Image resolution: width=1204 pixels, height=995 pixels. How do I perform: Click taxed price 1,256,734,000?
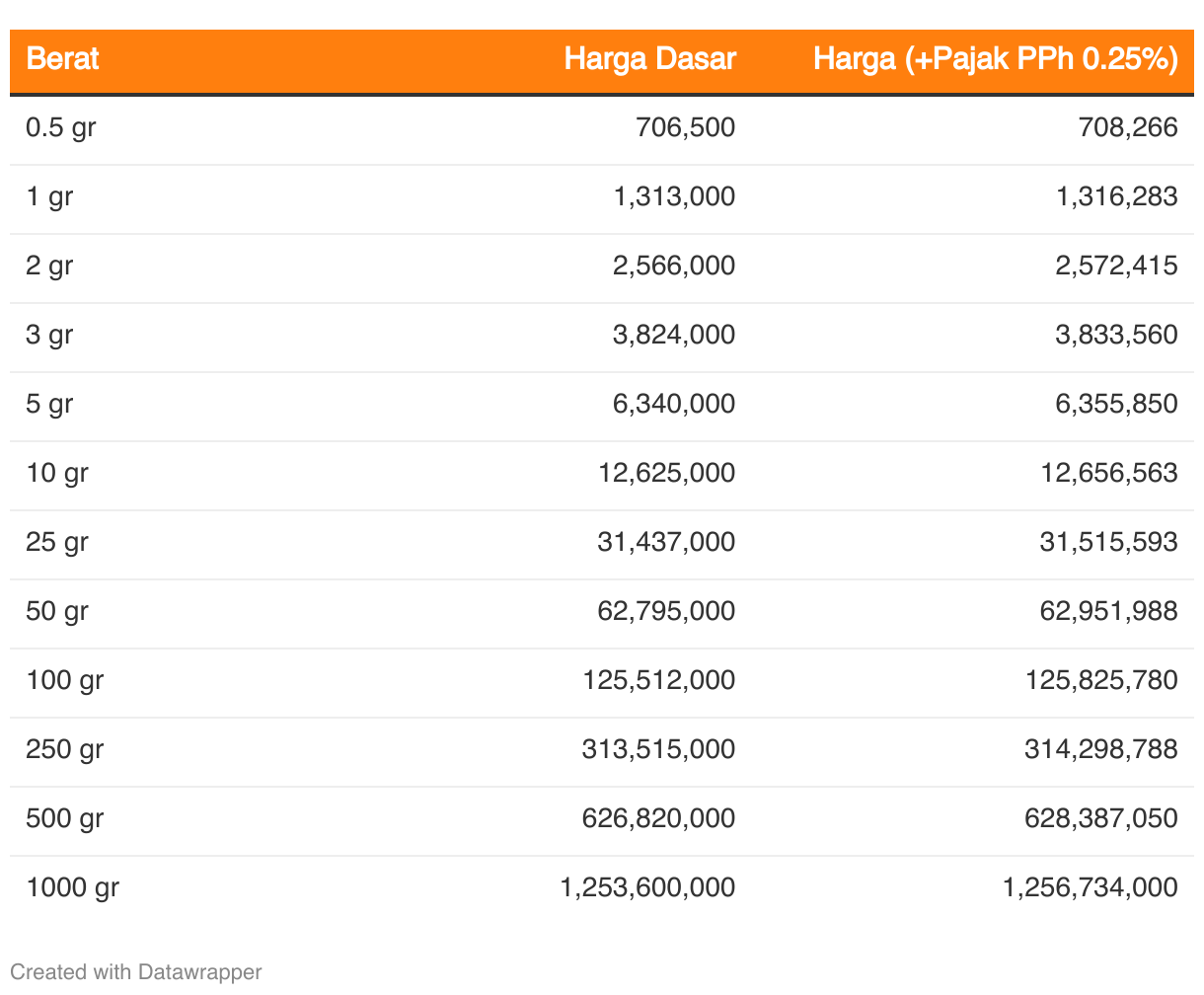coord(1090,887)
